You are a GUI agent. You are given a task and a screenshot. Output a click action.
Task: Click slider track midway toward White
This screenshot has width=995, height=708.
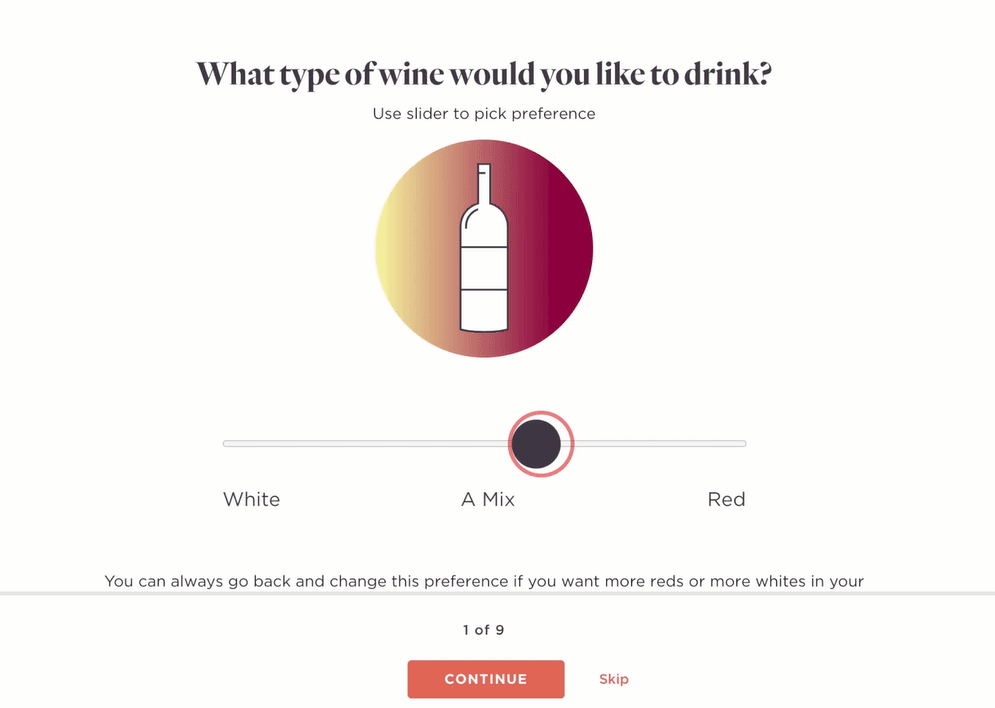[366, 443]
